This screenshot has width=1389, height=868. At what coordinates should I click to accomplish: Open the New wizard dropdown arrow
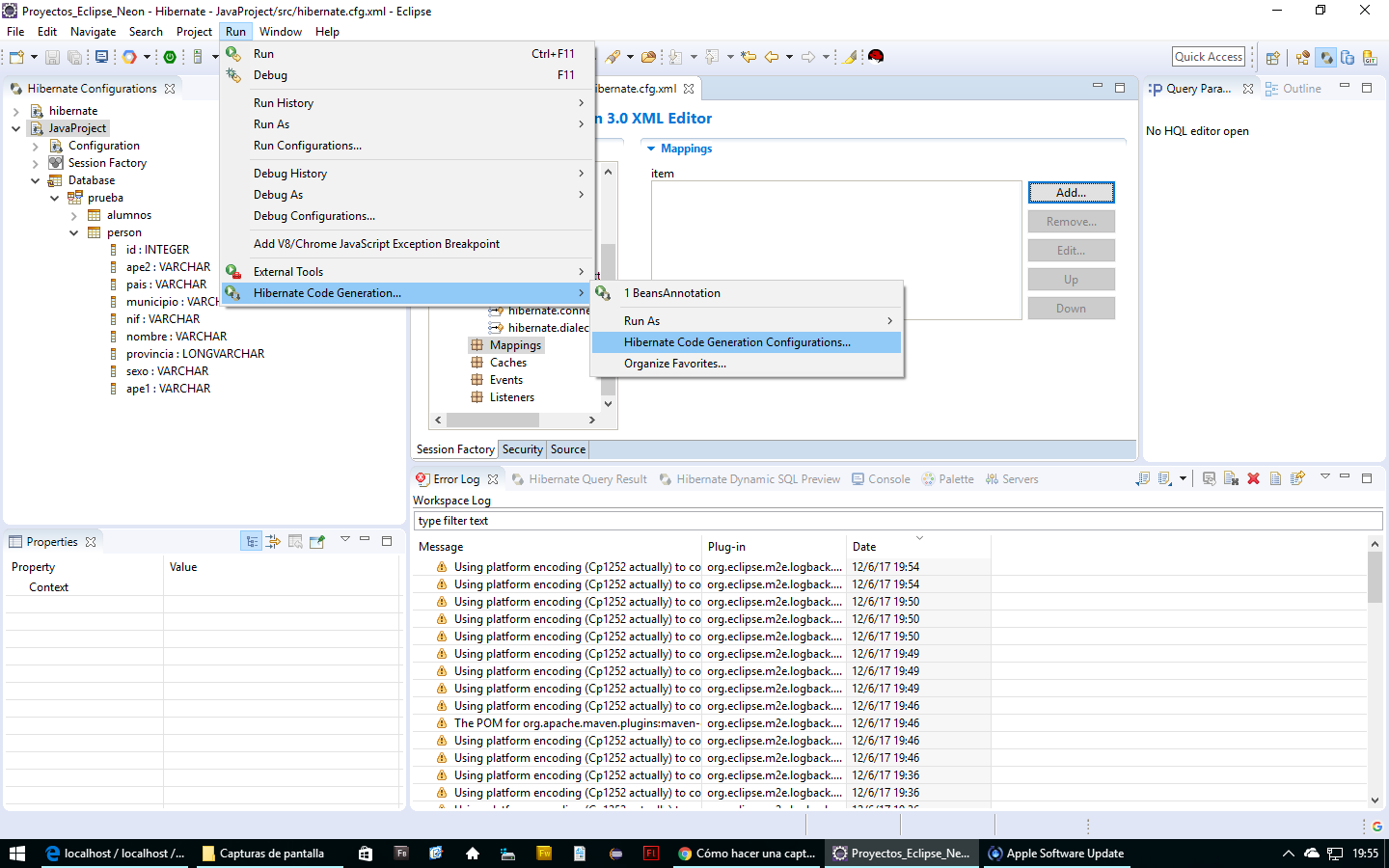pyautogui.click(x=34, y=57)
